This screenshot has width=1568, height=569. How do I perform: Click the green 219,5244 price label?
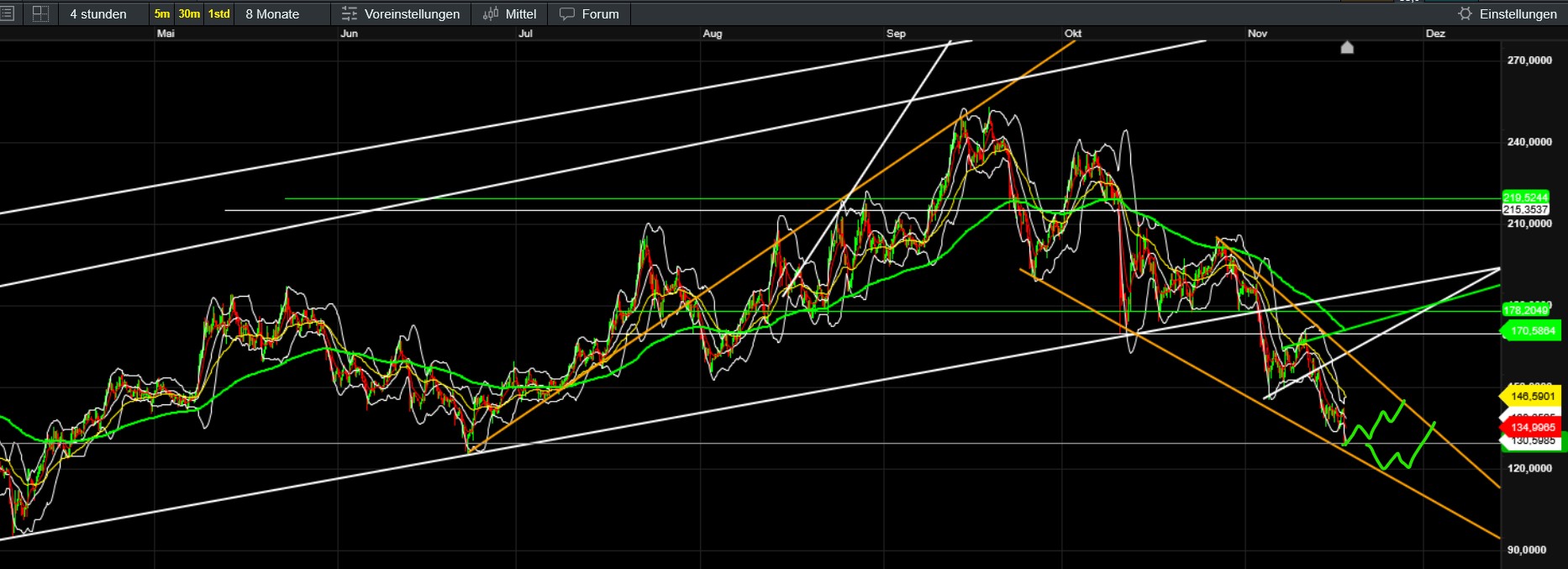tap(1524, 198)
